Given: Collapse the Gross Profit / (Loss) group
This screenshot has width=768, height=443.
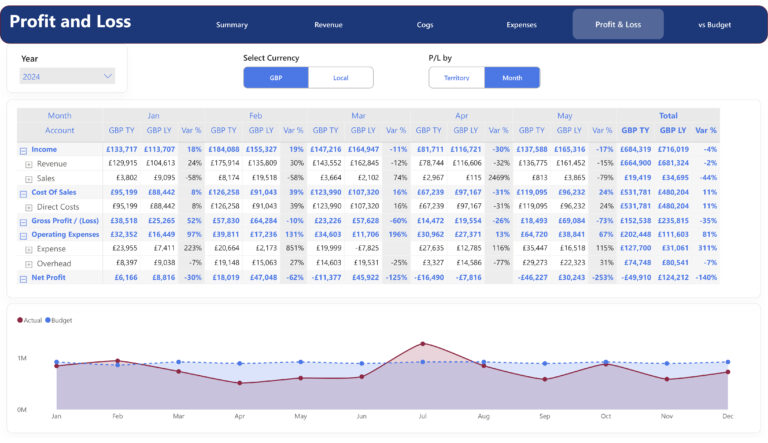Looking at the screenshot, I should (x=23, y=220).
